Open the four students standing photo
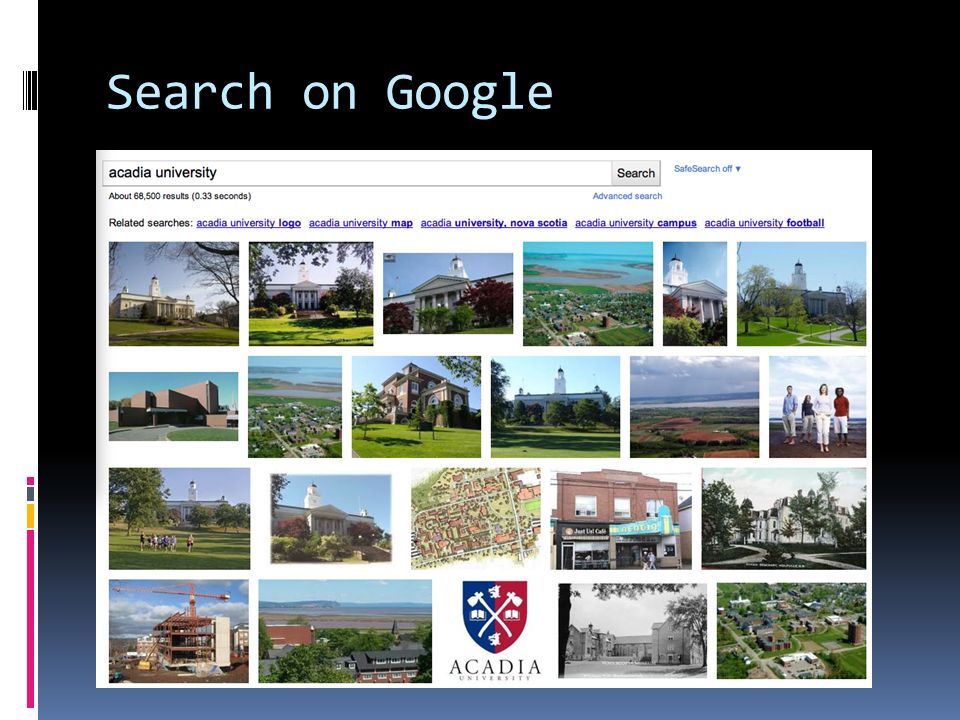The image size is (960, 720). point(817,407)
